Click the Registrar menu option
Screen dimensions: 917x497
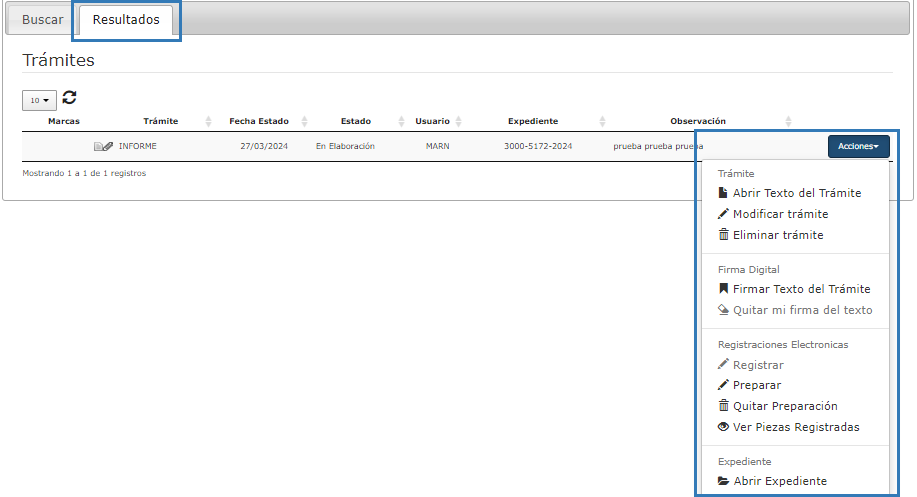pos(758,365)
